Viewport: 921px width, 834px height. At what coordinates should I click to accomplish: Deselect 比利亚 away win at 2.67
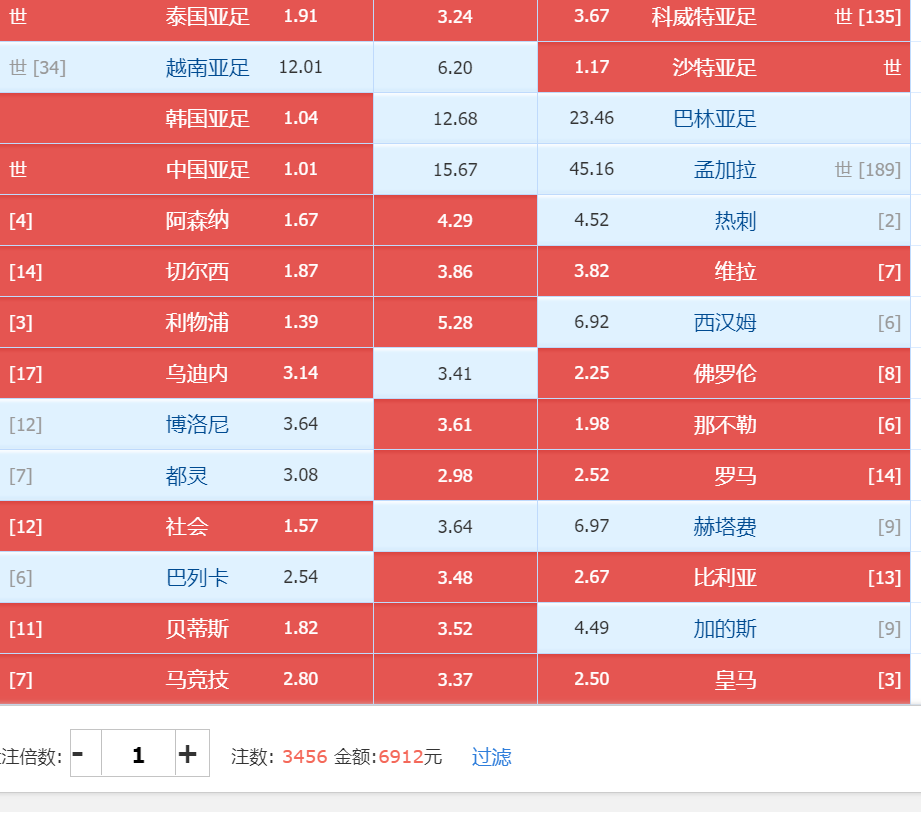pyautogui.click(x=724, y=579)
